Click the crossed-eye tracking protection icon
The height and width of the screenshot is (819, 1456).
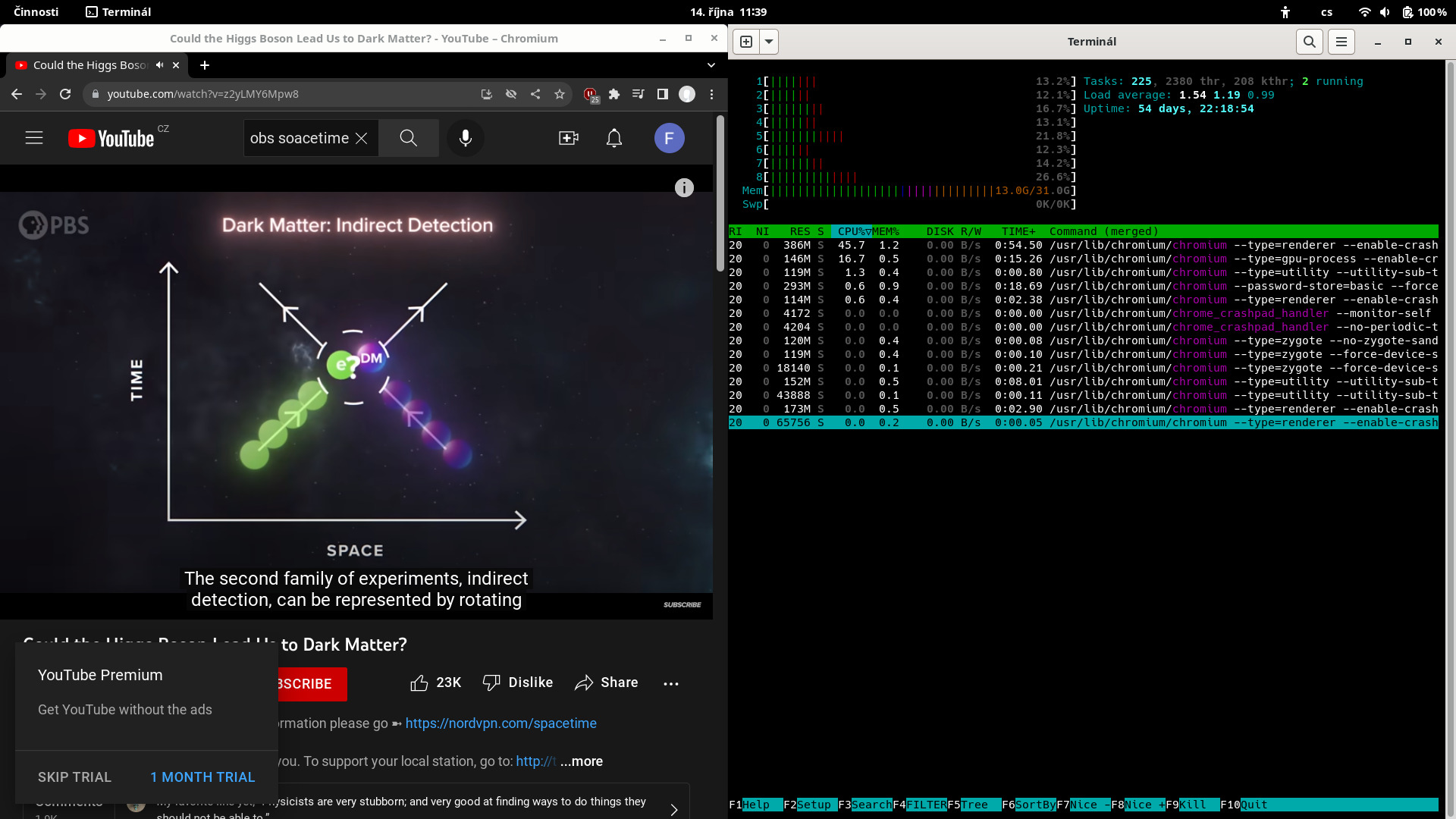point(511,94)
